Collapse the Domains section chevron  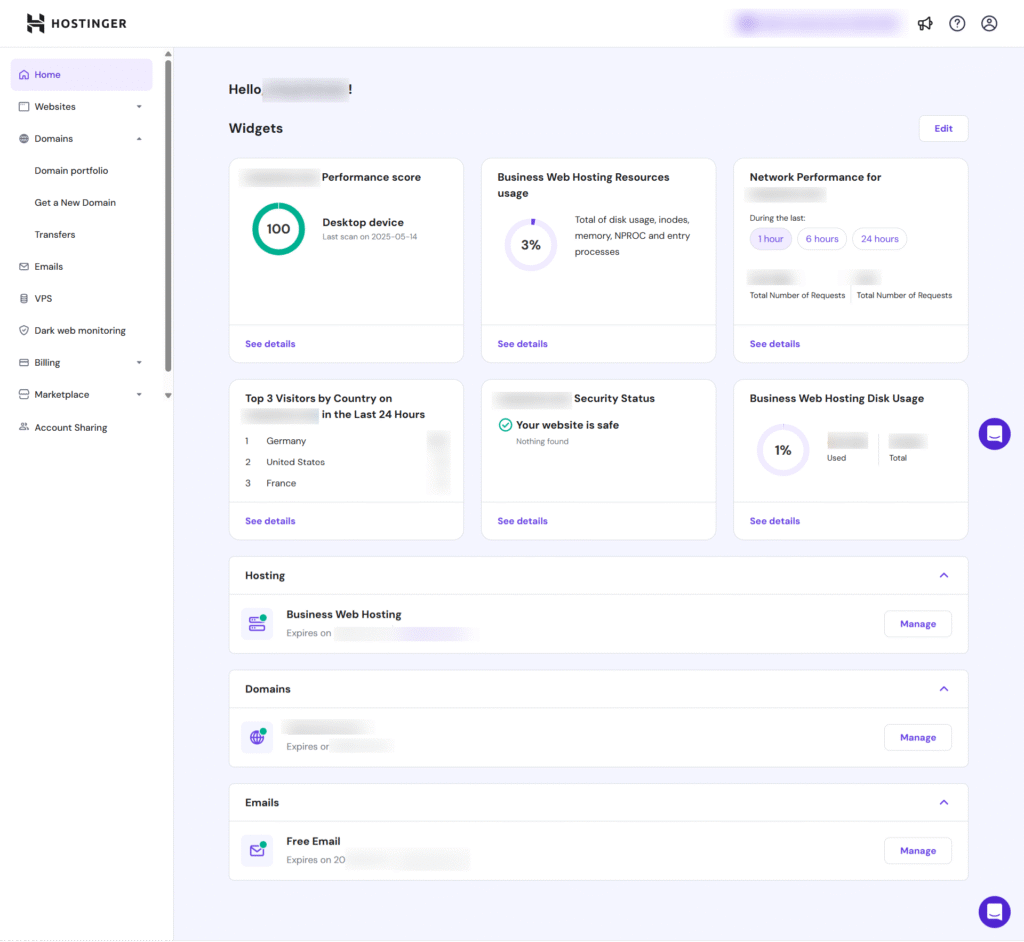(944, 689)
